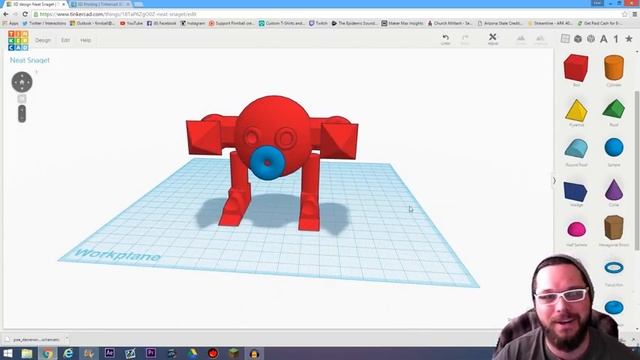This screenshot has width=640, height=360.
Task: Open Internet Explorer from taskbar
Action: click(68, 353)
